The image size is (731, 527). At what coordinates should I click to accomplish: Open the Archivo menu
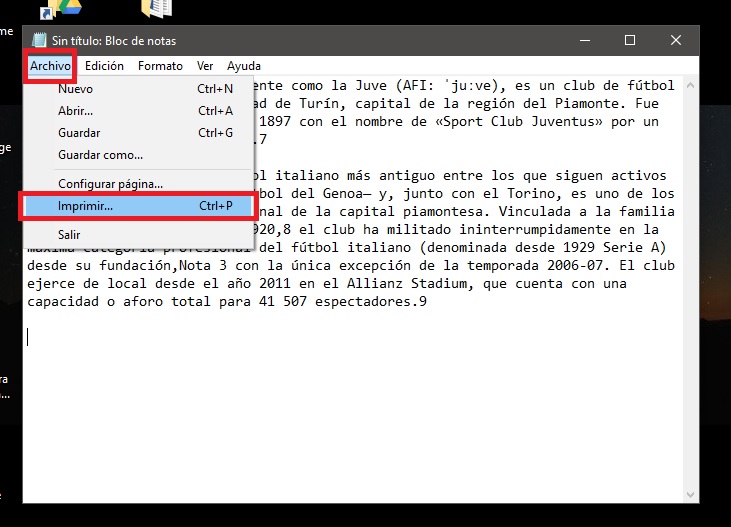[50, 66]
